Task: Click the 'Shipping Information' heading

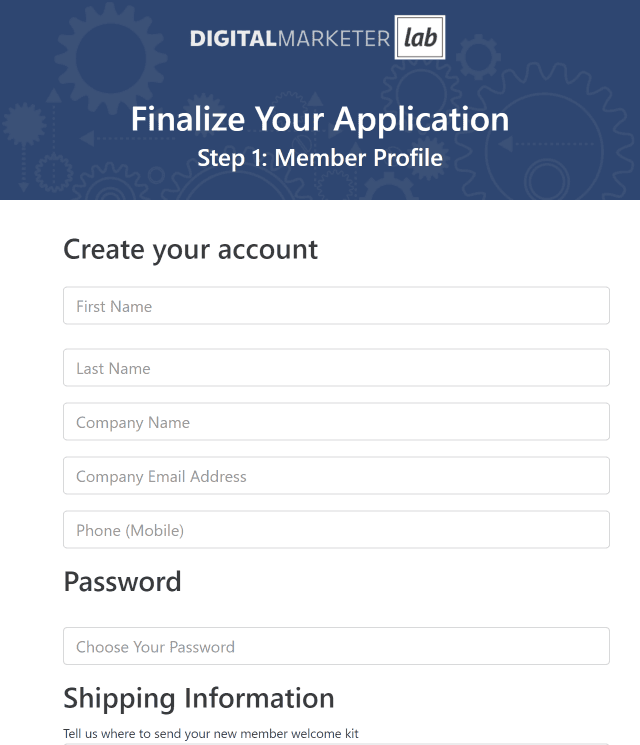Action: 199,698
